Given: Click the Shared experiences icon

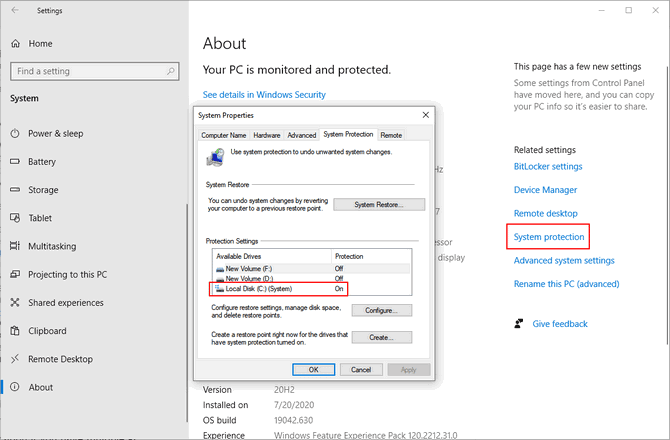Looking at the screenshot, I should coord(15,302).
